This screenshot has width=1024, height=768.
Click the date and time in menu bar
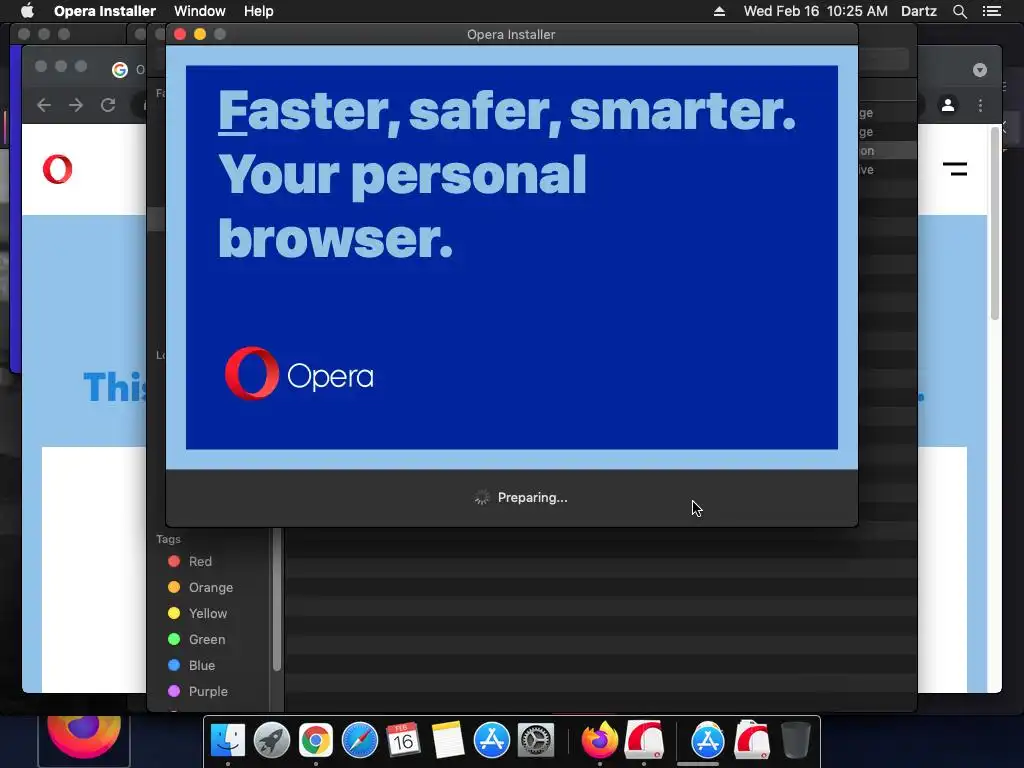point(816,11)
